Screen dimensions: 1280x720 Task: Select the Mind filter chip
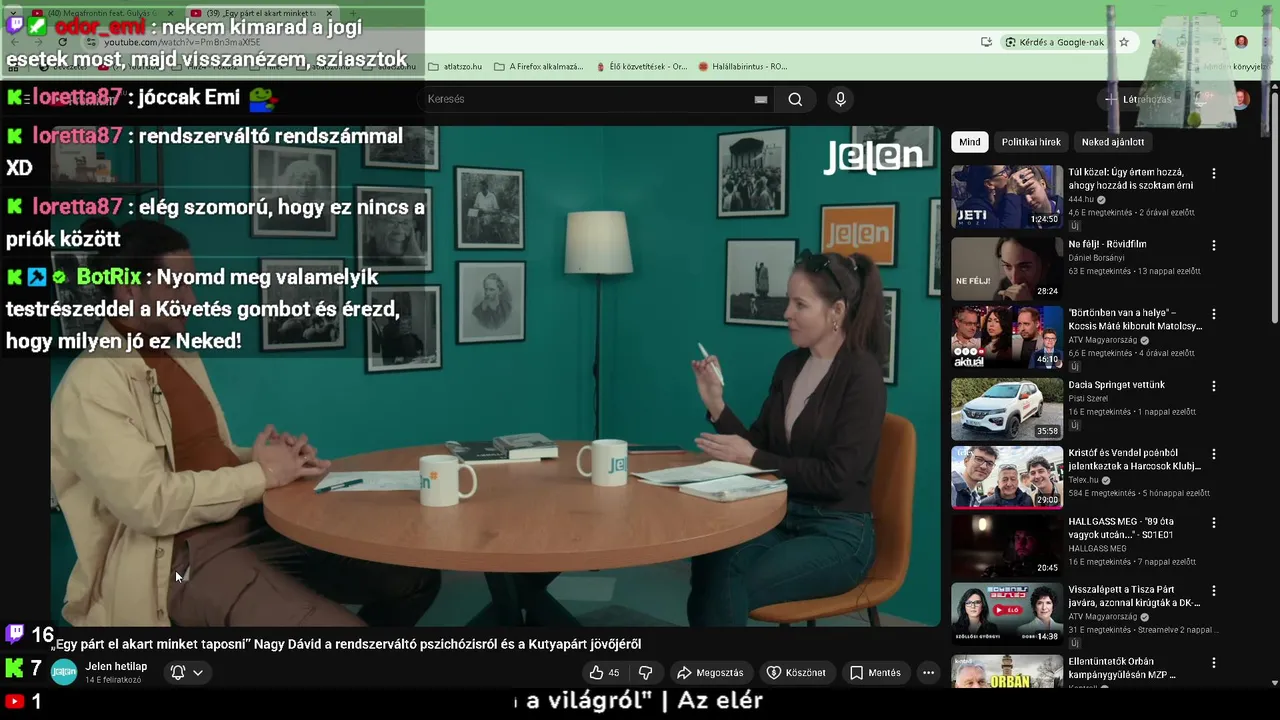click(970, 142)
